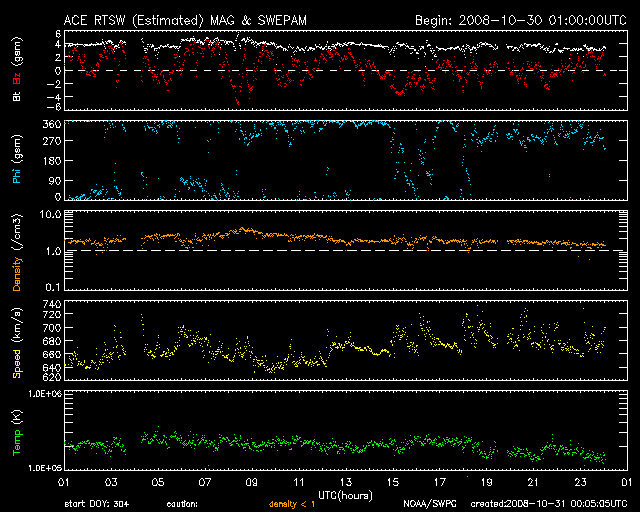Viewport: 640px width, 512px height.
Task: Click the green Temp (K) axis label
Action: [16, 431]
